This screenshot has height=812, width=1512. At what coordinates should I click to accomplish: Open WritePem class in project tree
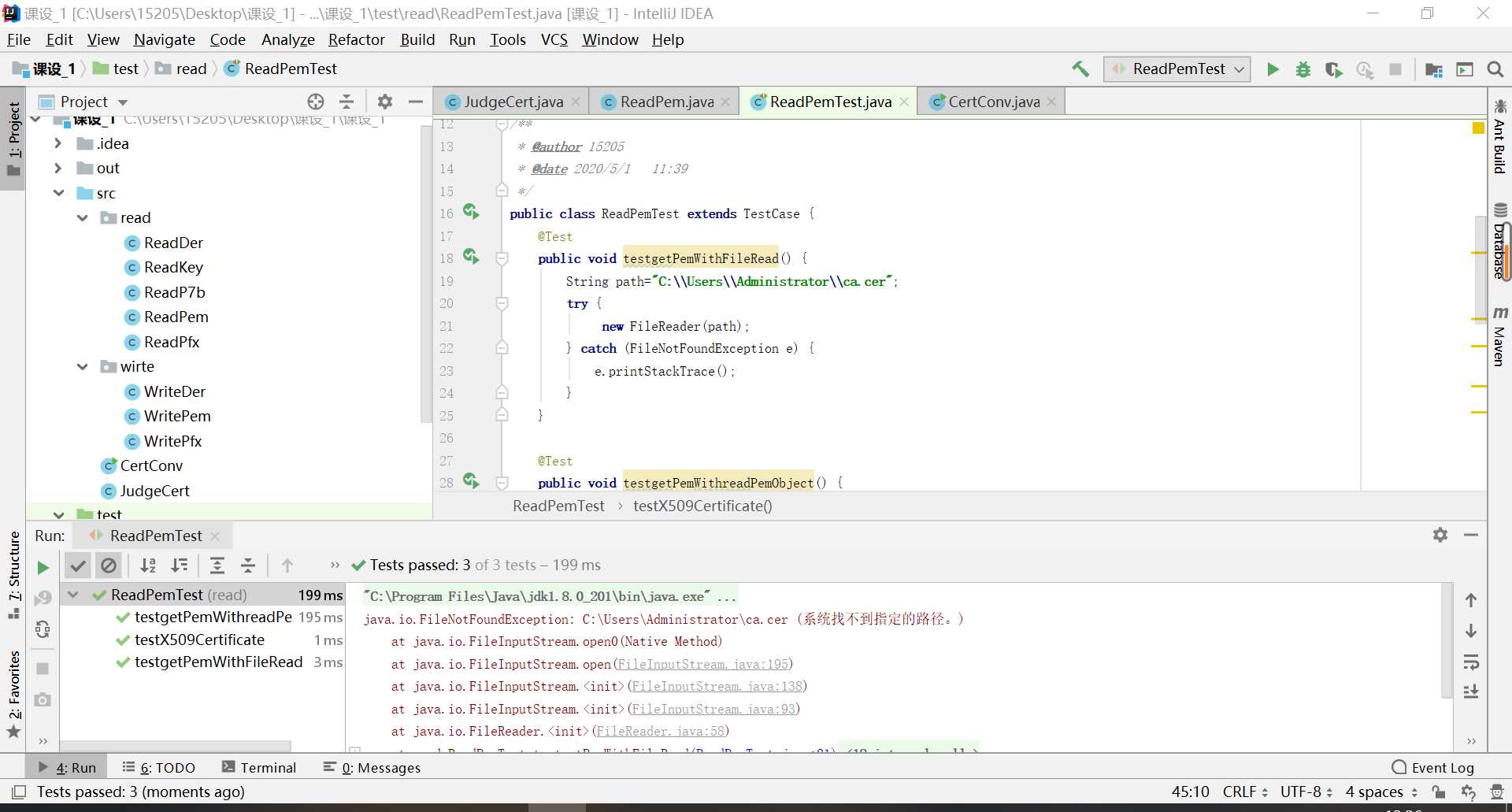pos(177,416)
